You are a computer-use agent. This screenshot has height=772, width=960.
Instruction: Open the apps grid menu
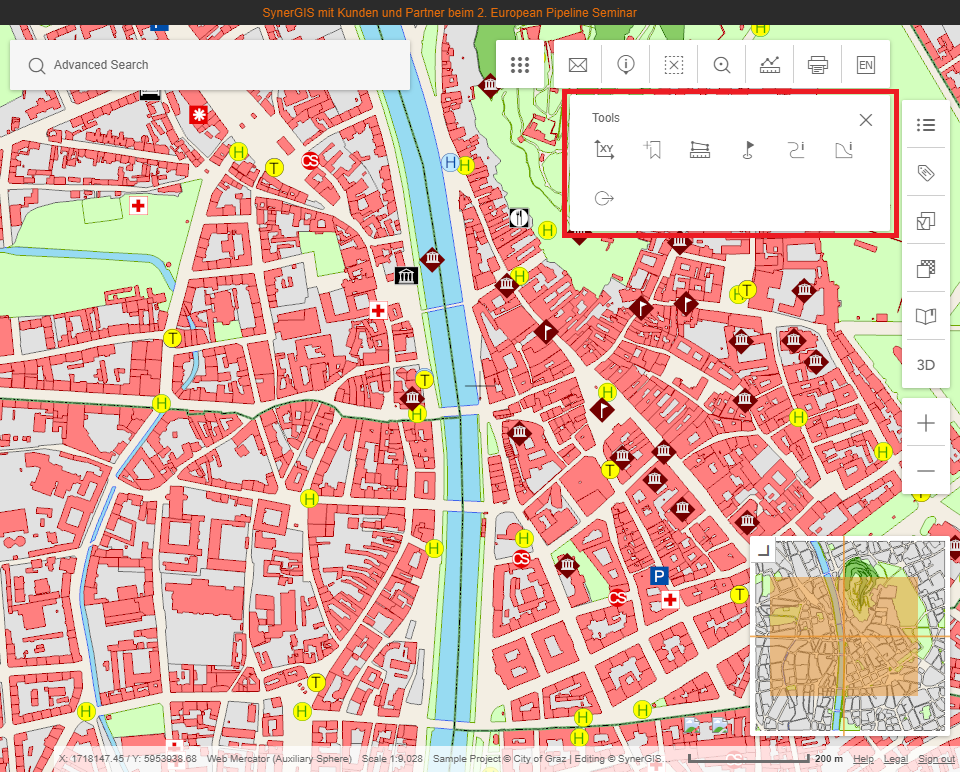pyautogui.click(x=519, y=65)
